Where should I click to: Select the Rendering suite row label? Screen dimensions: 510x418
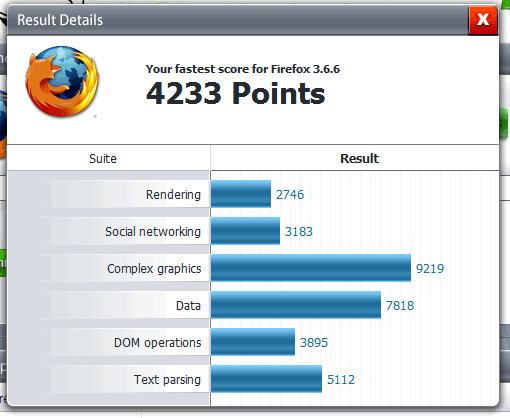173,194
